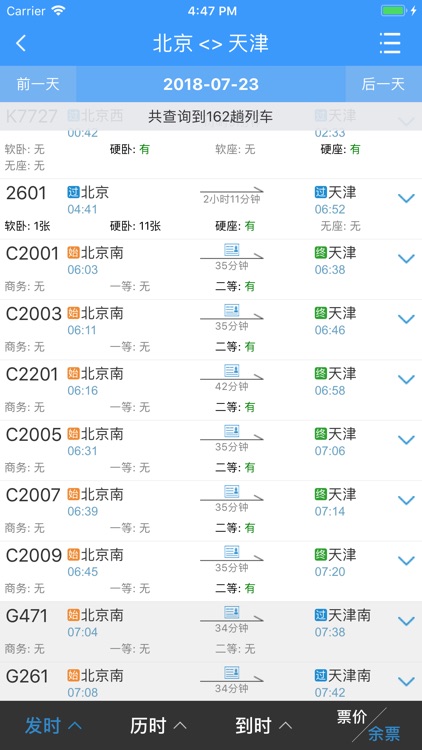The image size is (422, 750).
Task: Tap ID card icon for train C2009
Action: [x=232, y=552]
